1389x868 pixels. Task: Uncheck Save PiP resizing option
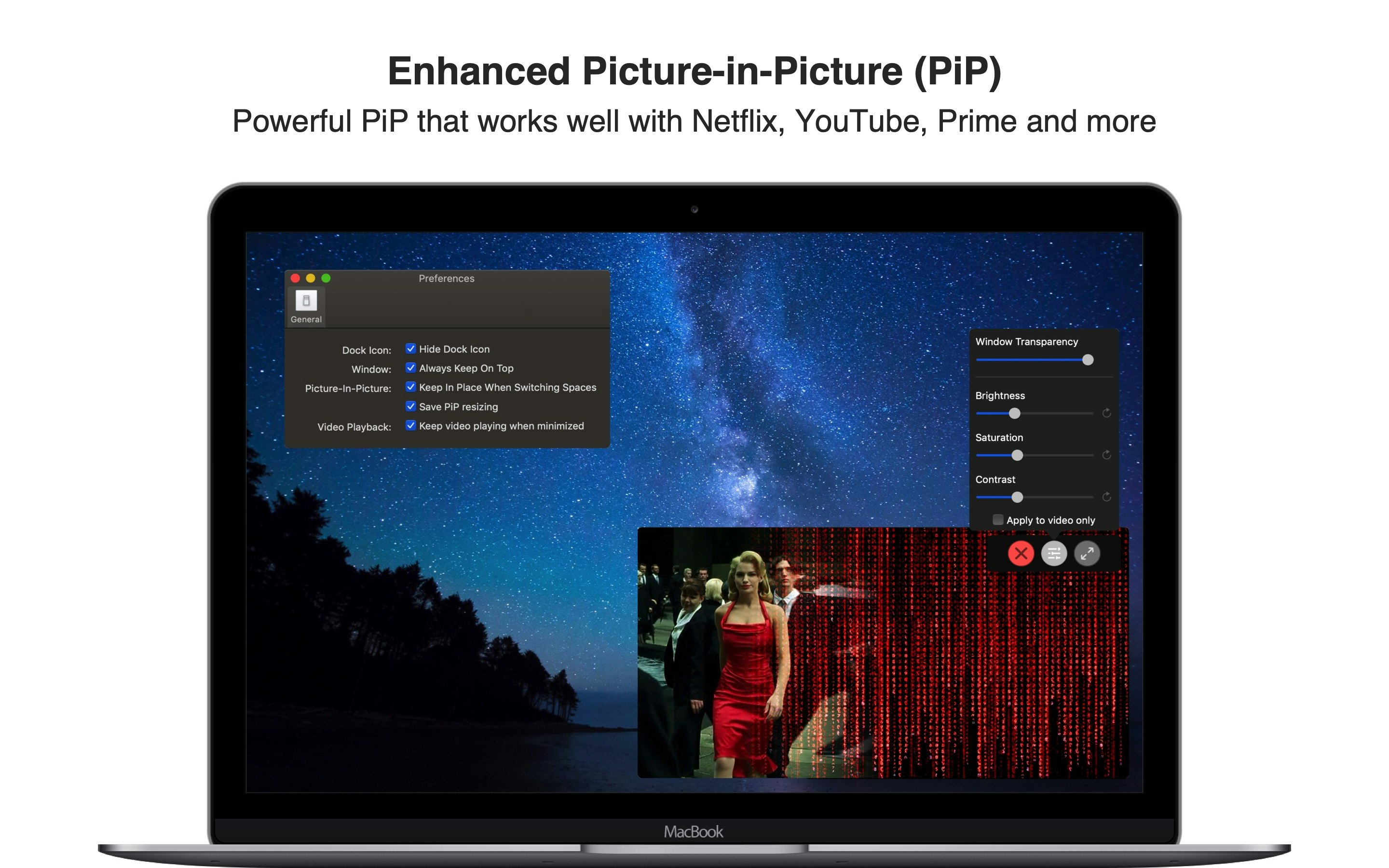(x=410, y=406)
